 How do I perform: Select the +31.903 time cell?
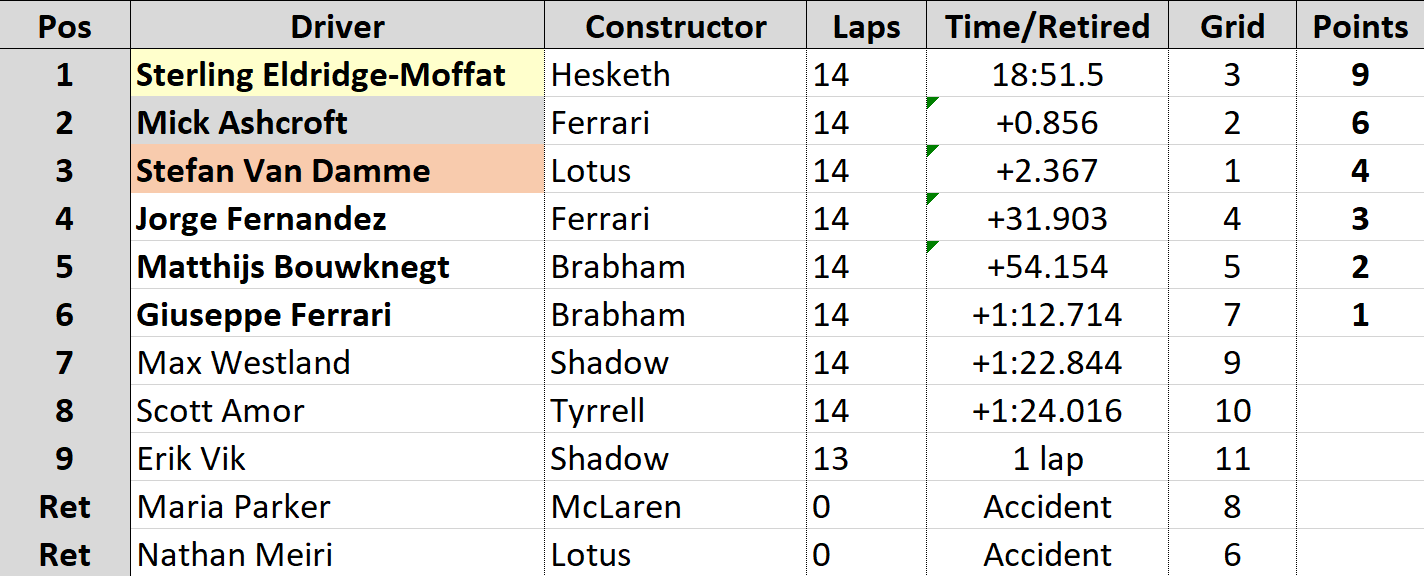click(x=1047, y=219)
